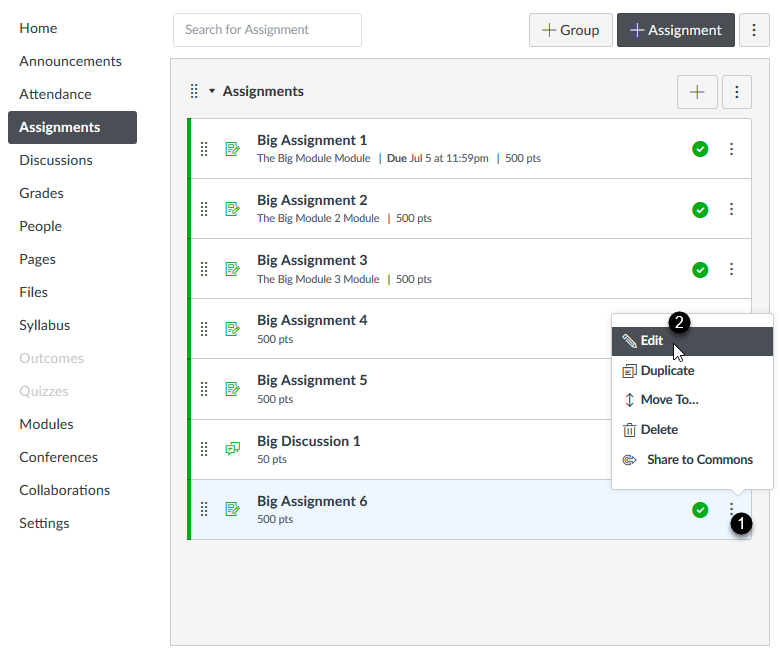Click the drag handle for Big Assignment 6
This screenshot has width=780, height=659.
coord(204,509)
